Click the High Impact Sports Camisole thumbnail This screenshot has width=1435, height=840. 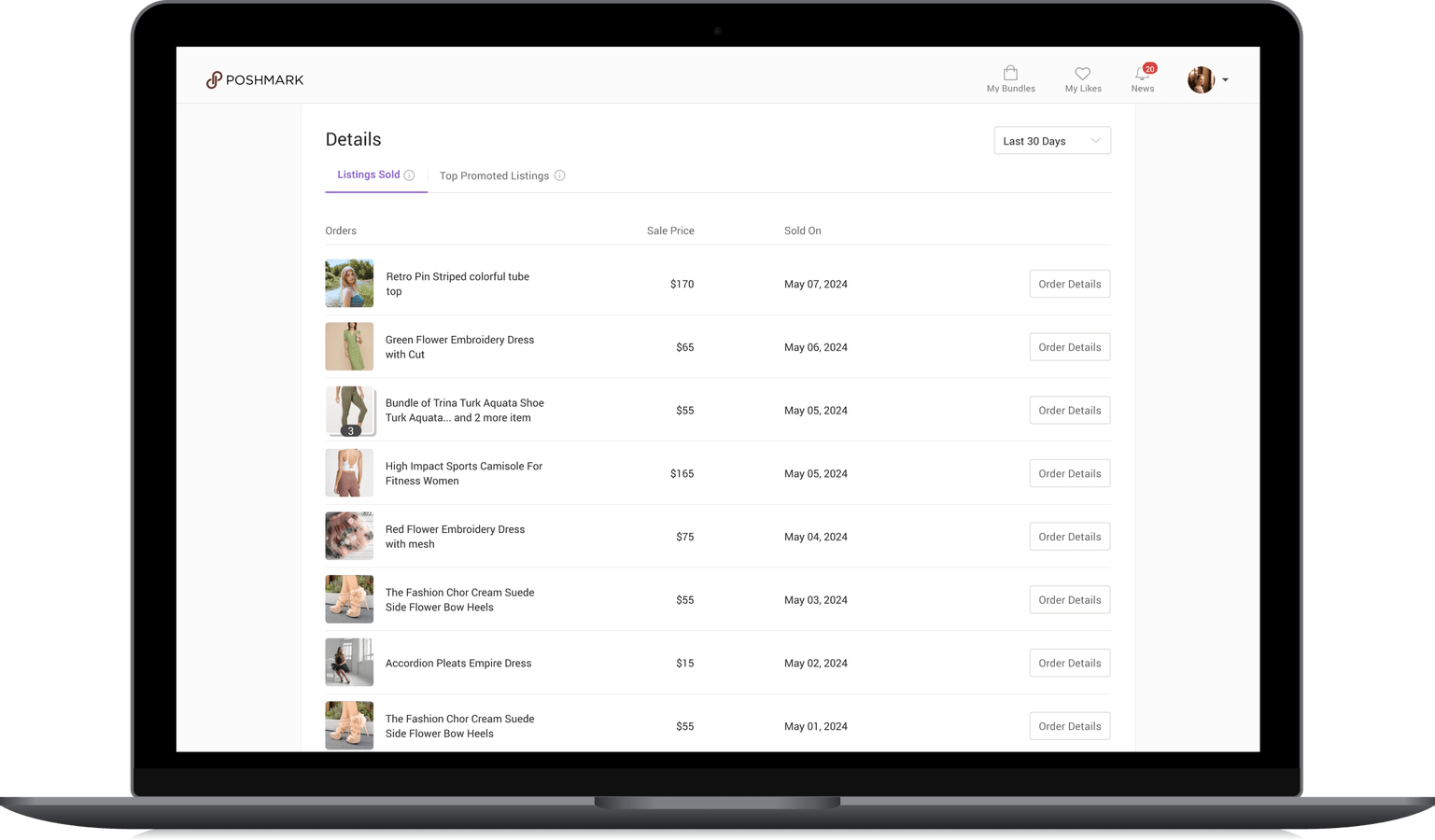(349, 473)
